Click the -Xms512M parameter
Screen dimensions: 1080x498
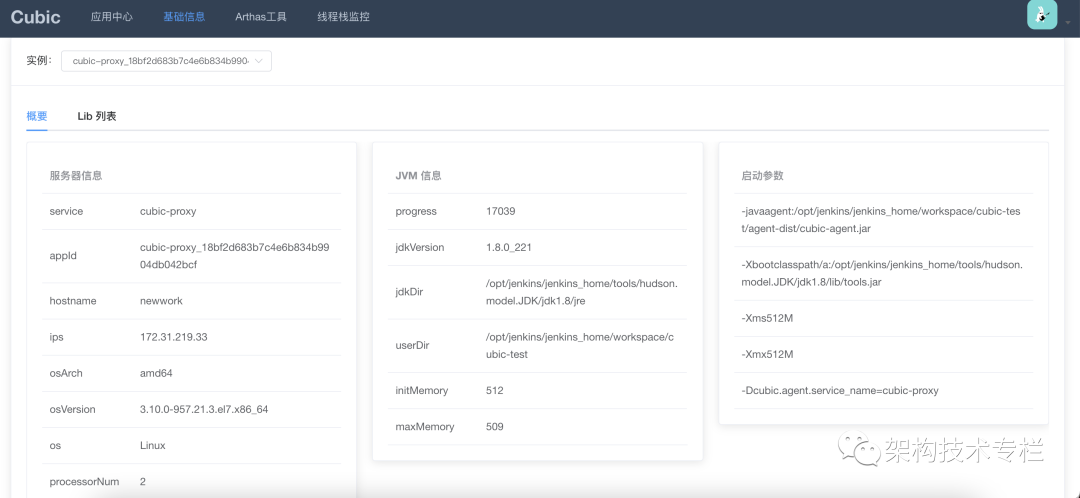pyautogui.click(x=767, y=318)
